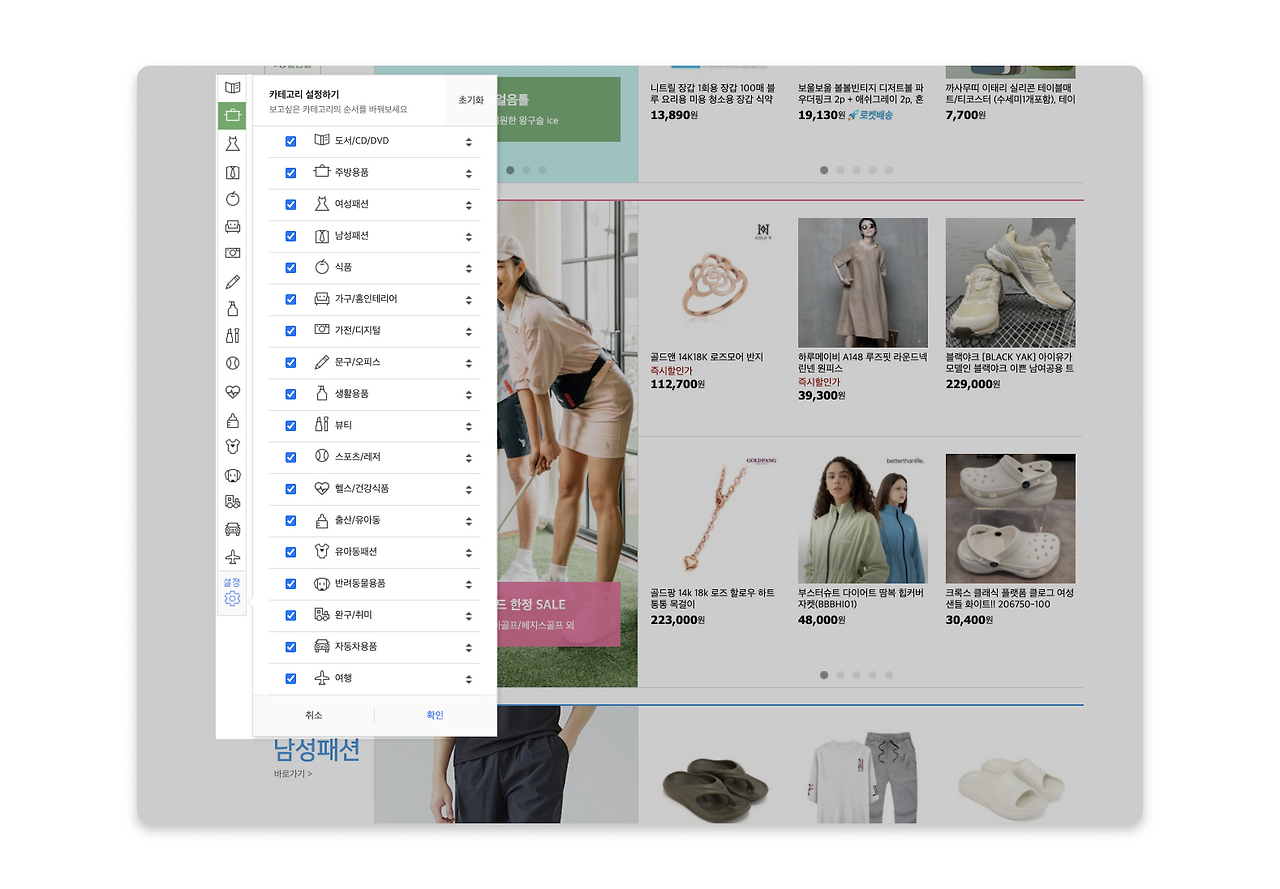Click the reorder arrows for 유아동패션
The image size is (1280, 889).
click(x=468, y=552)
